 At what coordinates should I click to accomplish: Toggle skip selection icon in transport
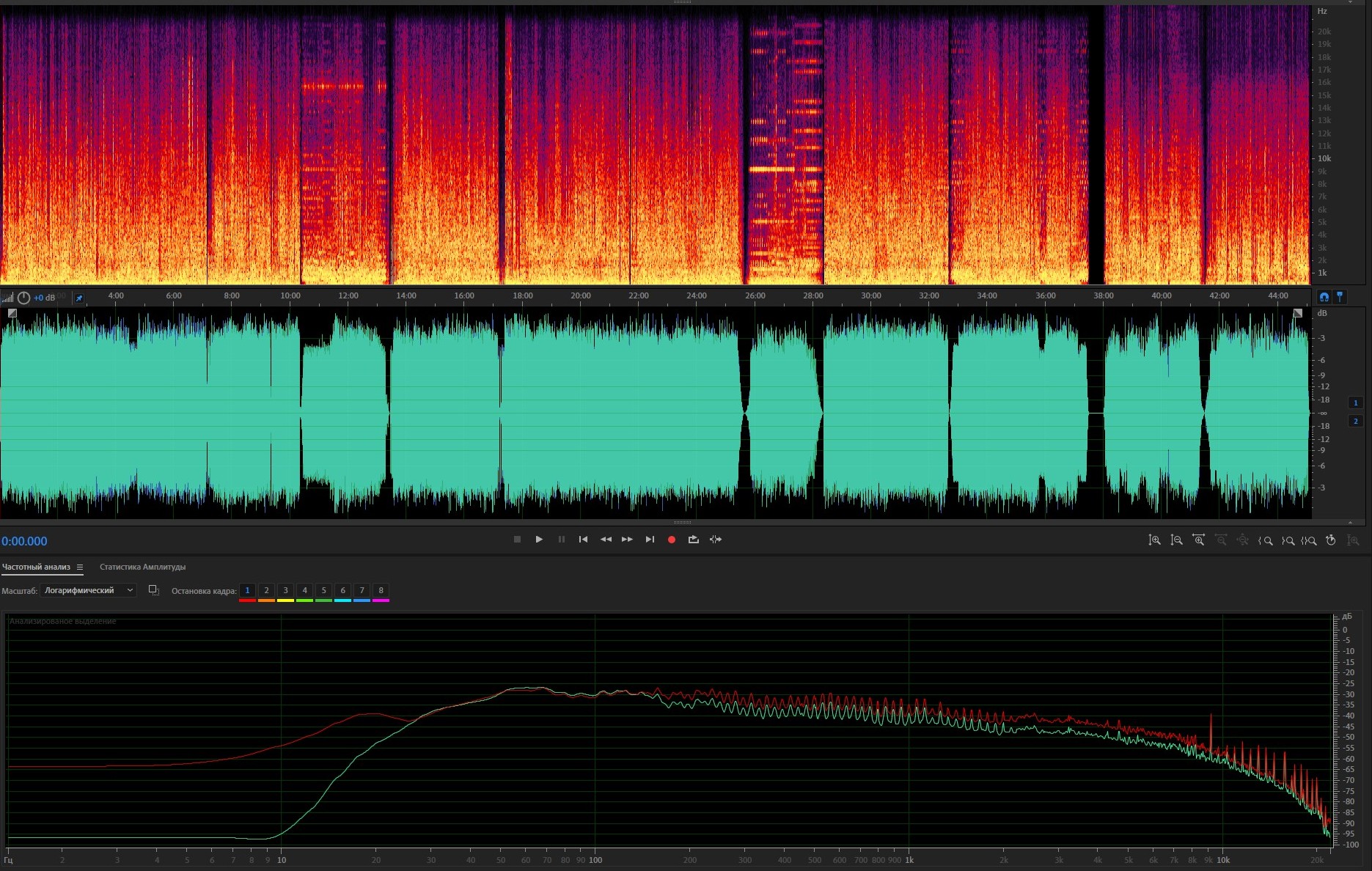tap(716, 540)
